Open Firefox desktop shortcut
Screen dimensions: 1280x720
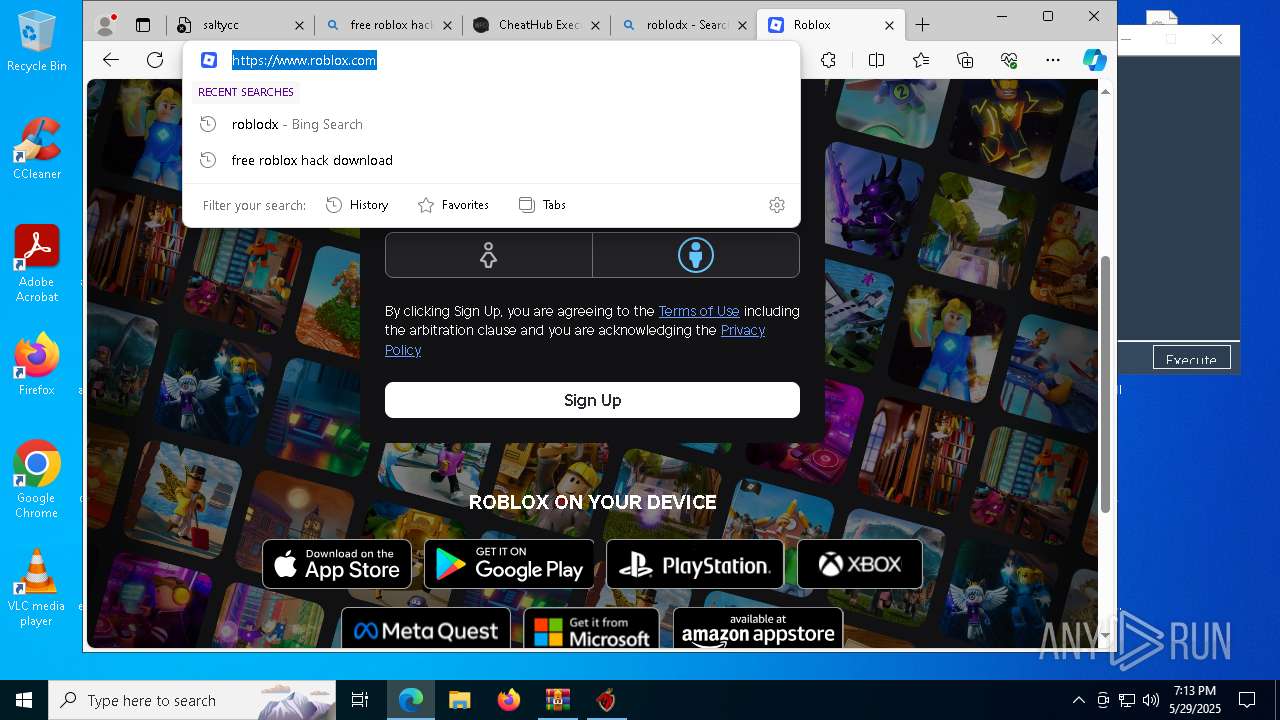37,364
